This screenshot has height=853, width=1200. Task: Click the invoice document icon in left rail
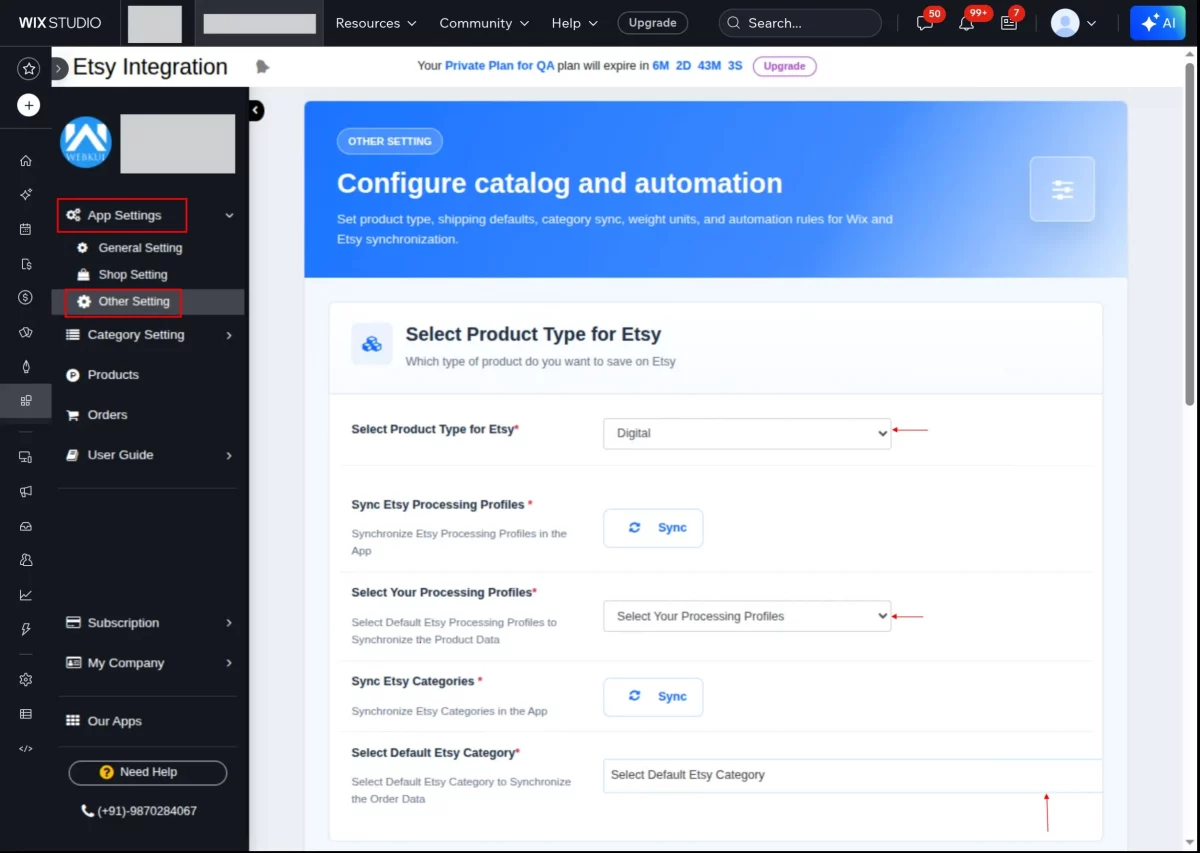(x=26, y=264)
